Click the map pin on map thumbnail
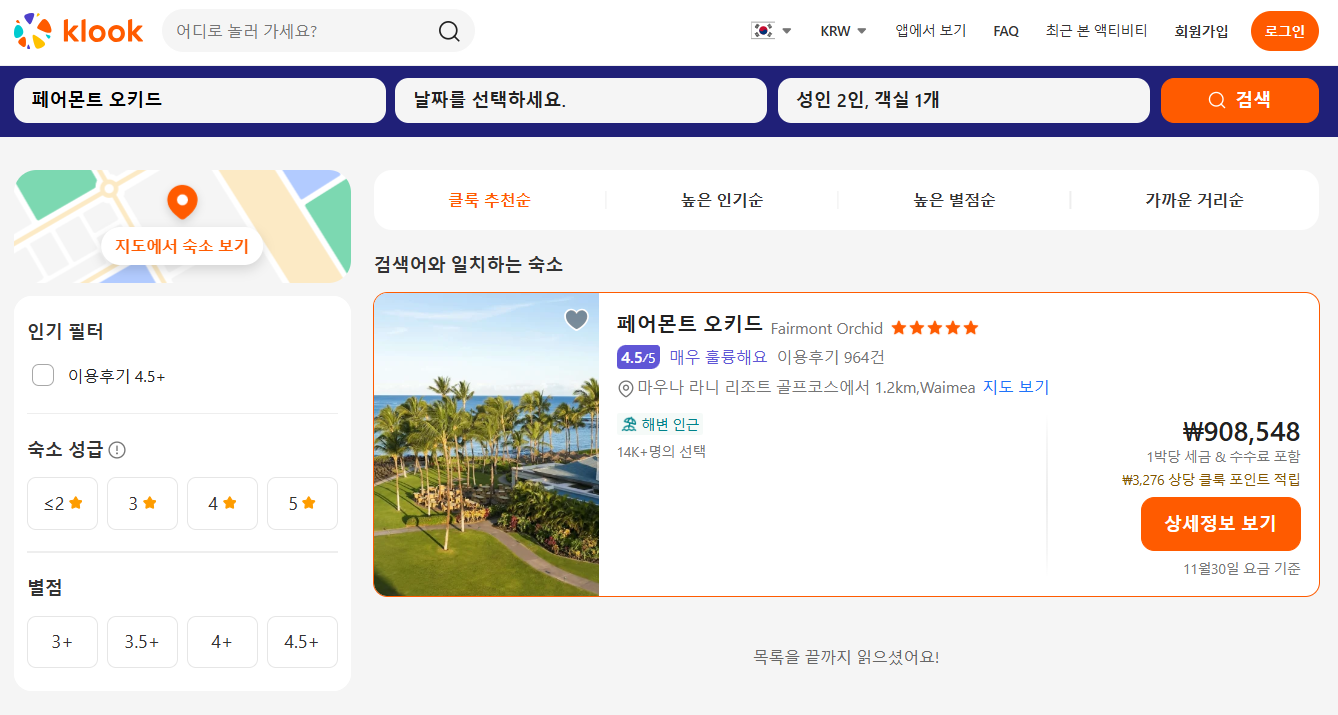 click(182, 201)
